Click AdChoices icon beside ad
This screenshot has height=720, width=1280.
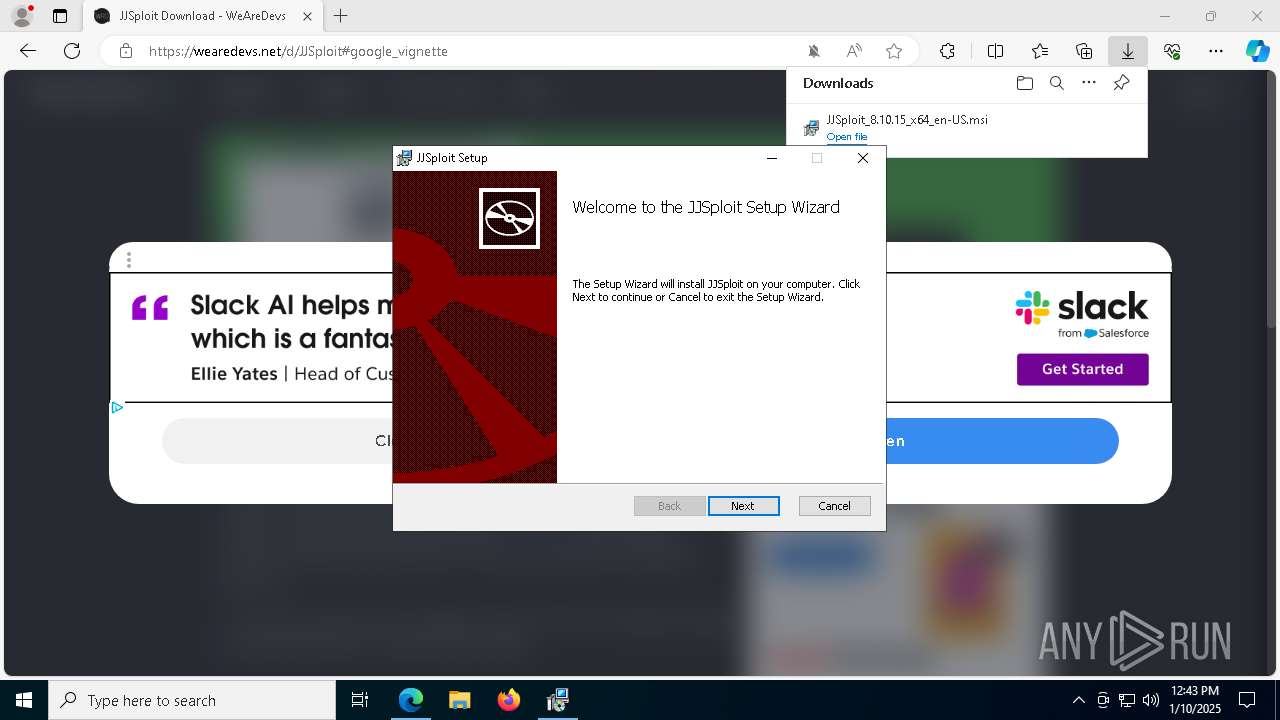click(117, 407)
